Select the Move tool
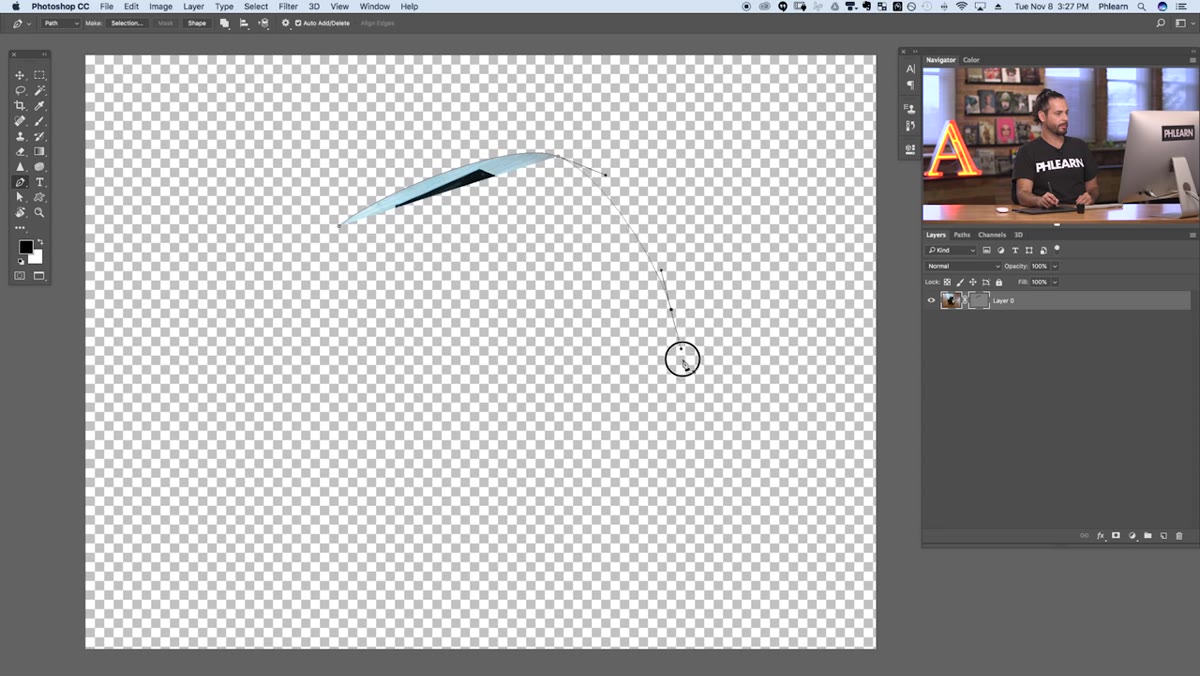The height and width of the screenshot is (676, 1200). 20,75
